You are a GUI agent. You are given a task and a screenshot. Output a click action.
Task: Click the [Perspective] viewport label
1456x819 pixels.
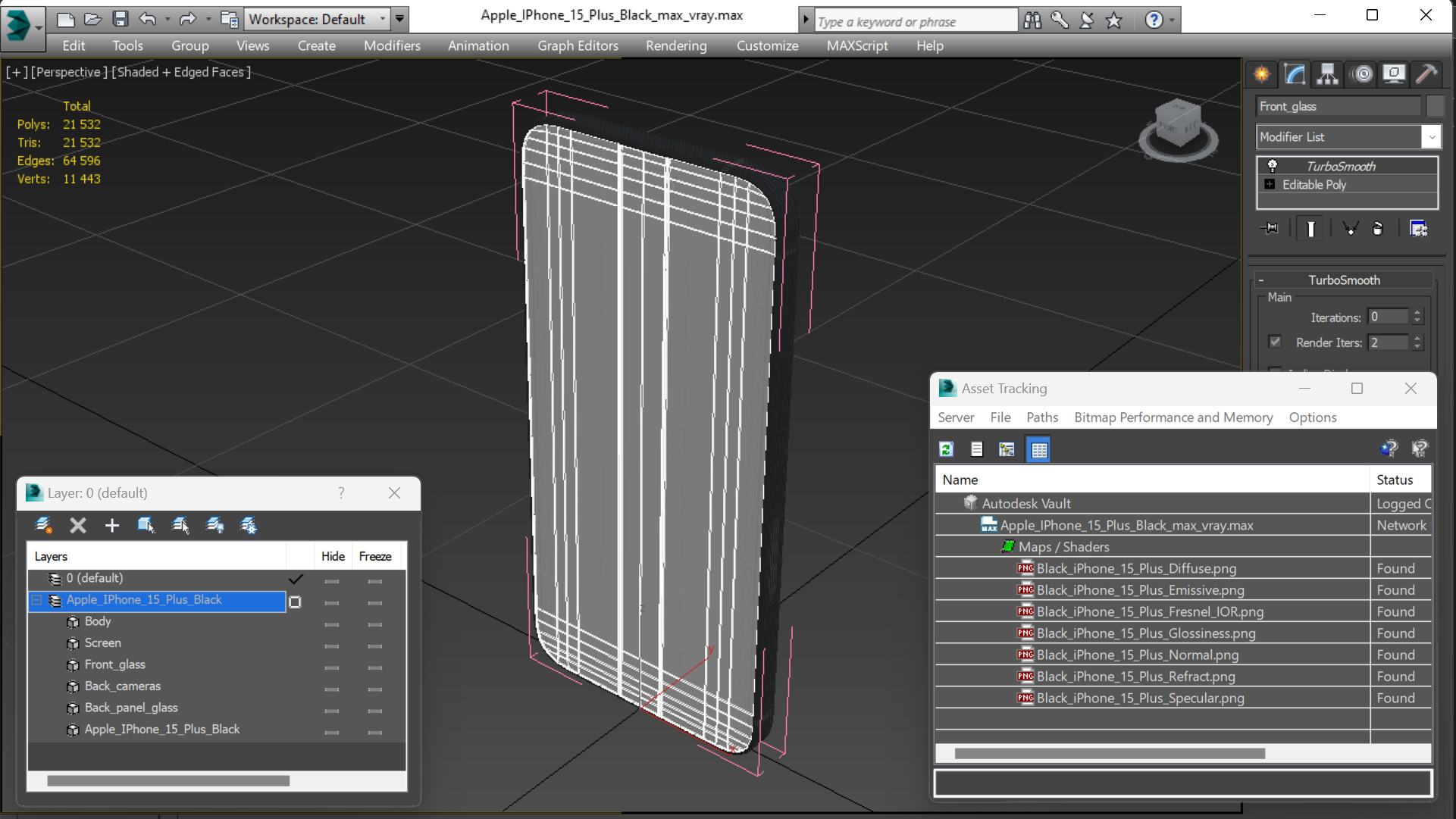click(67, 72)
